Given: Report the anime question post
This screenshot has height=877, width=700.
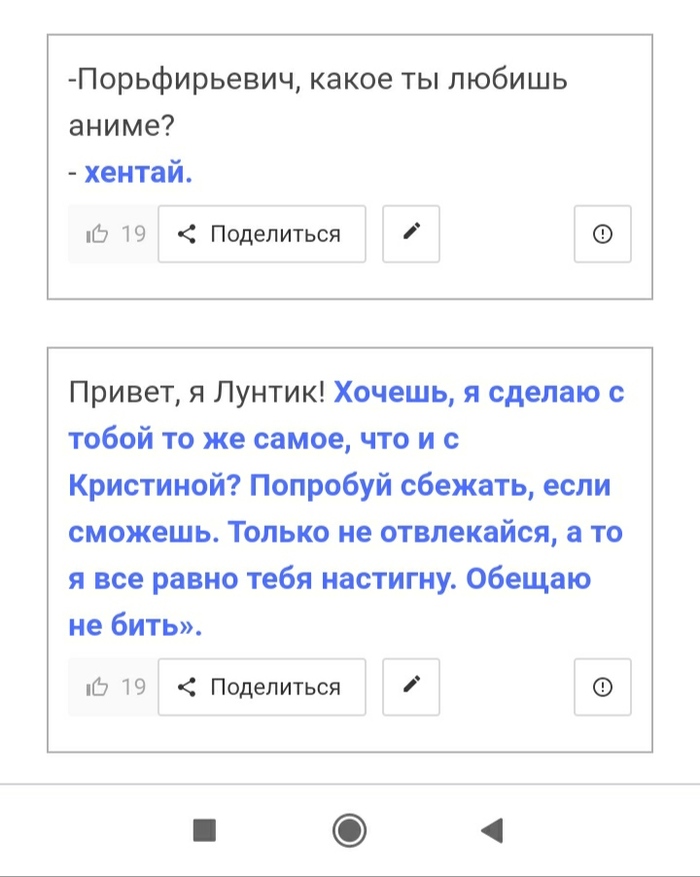Looking at the screenshot, I should tap(602, 234).
